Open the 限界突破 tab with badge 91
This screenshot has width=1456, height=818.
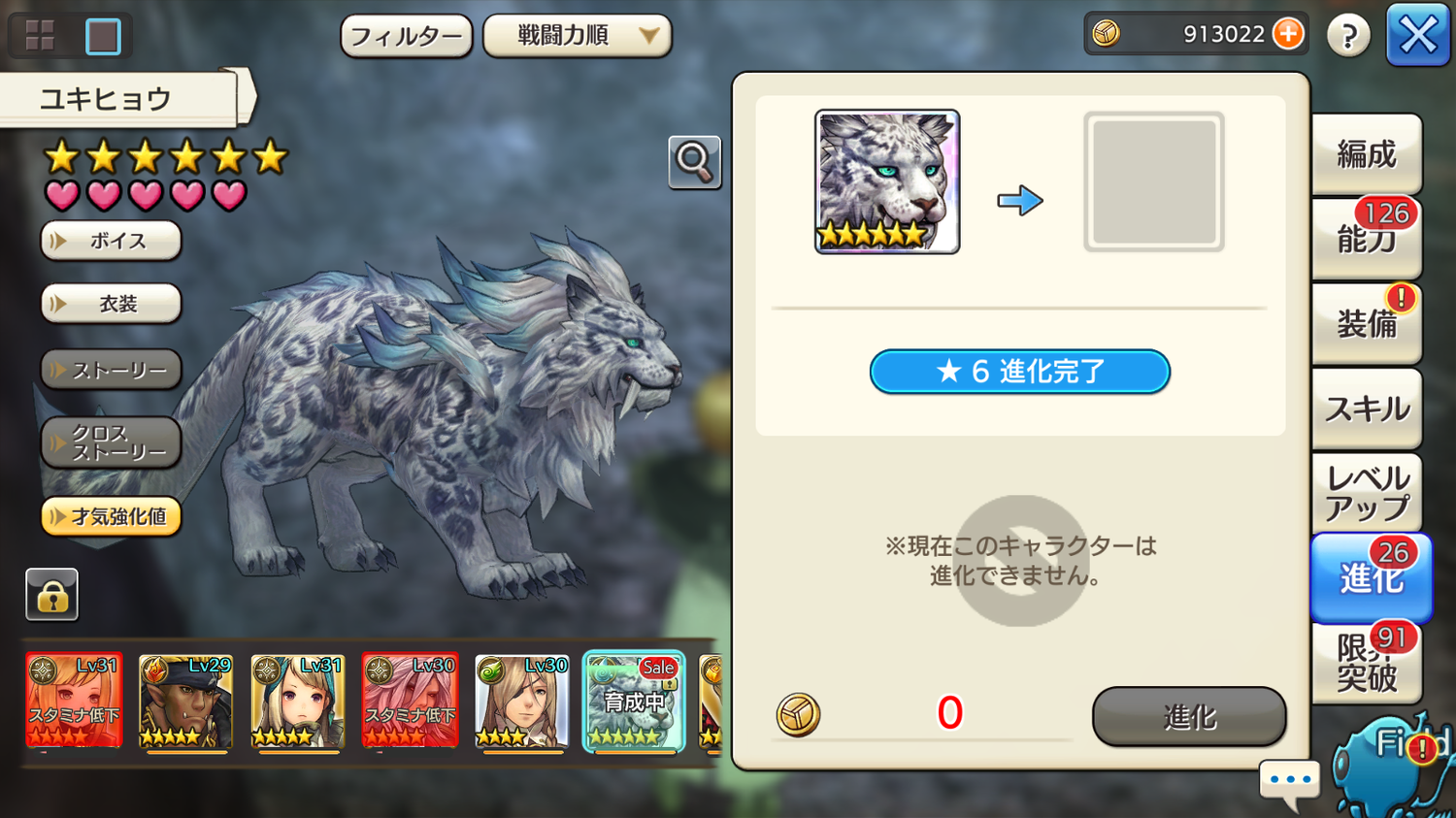[x=1367, y=663]
